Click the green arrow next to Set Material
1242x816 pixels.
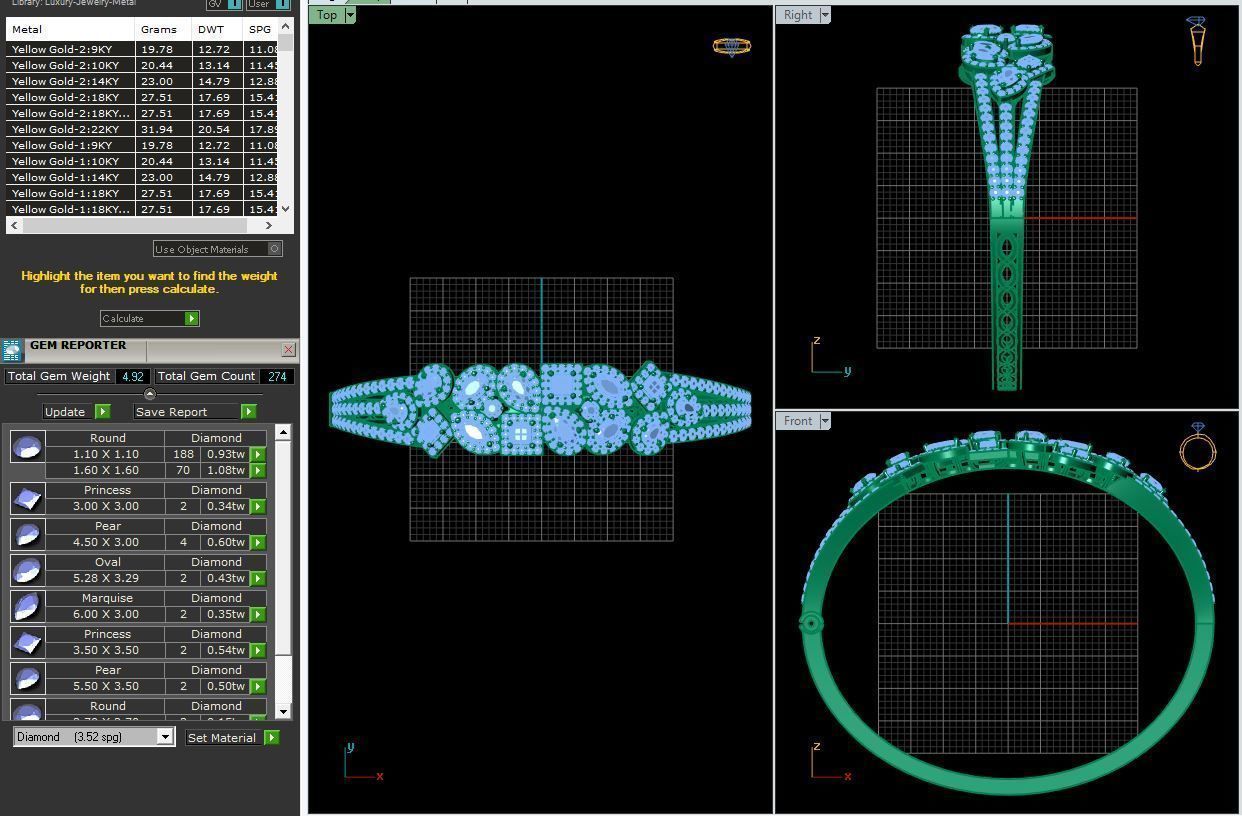271,737
